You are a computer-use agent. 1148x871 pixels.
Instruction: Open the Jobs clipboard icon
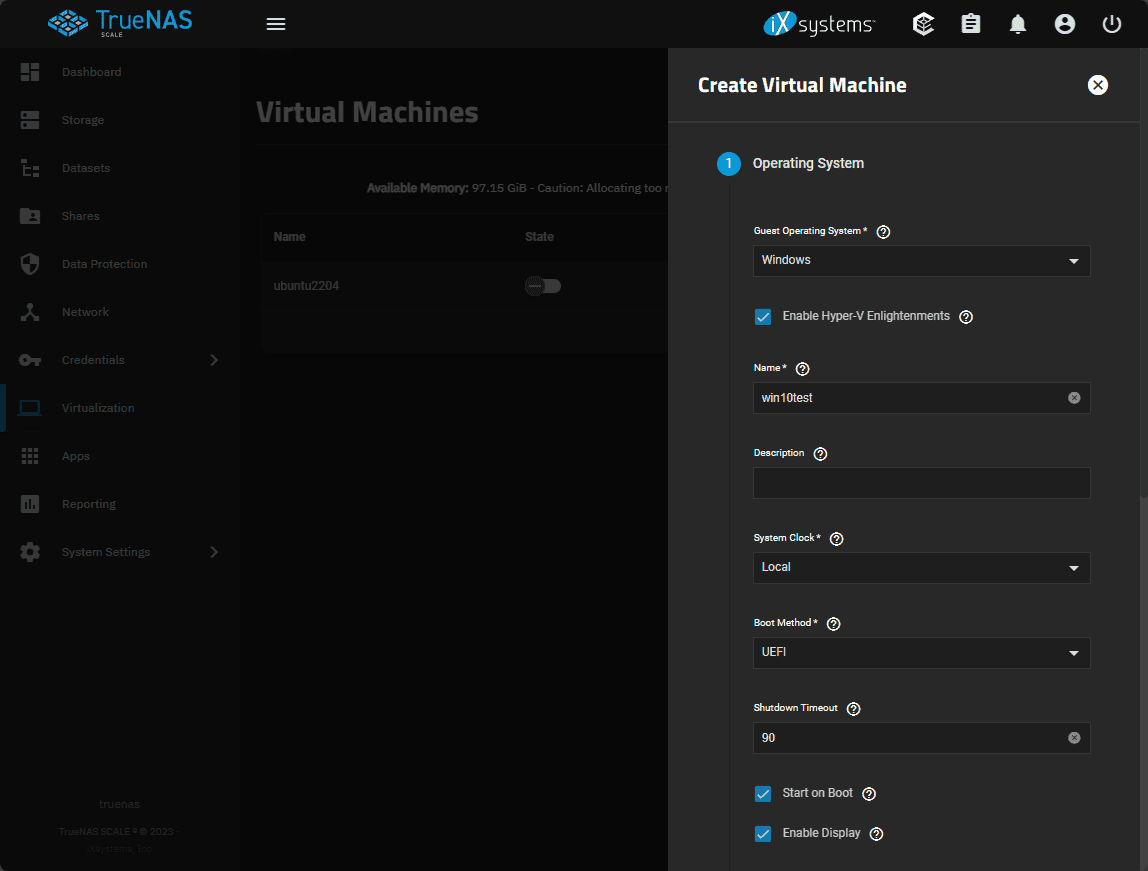click(x=971, y=24)
